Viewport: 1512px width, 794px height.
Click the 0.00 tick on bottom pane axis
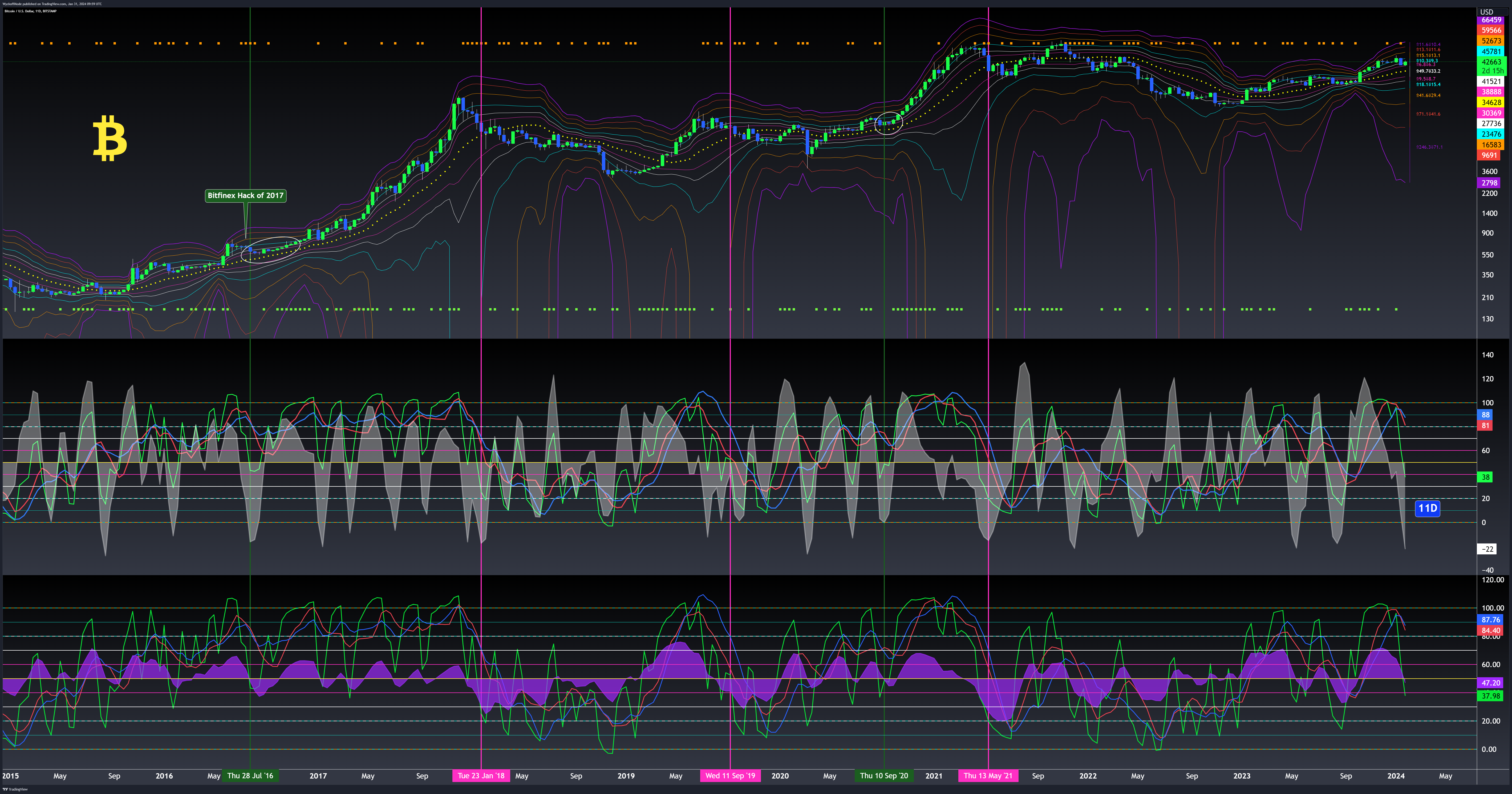click(x=1489, y=749)
